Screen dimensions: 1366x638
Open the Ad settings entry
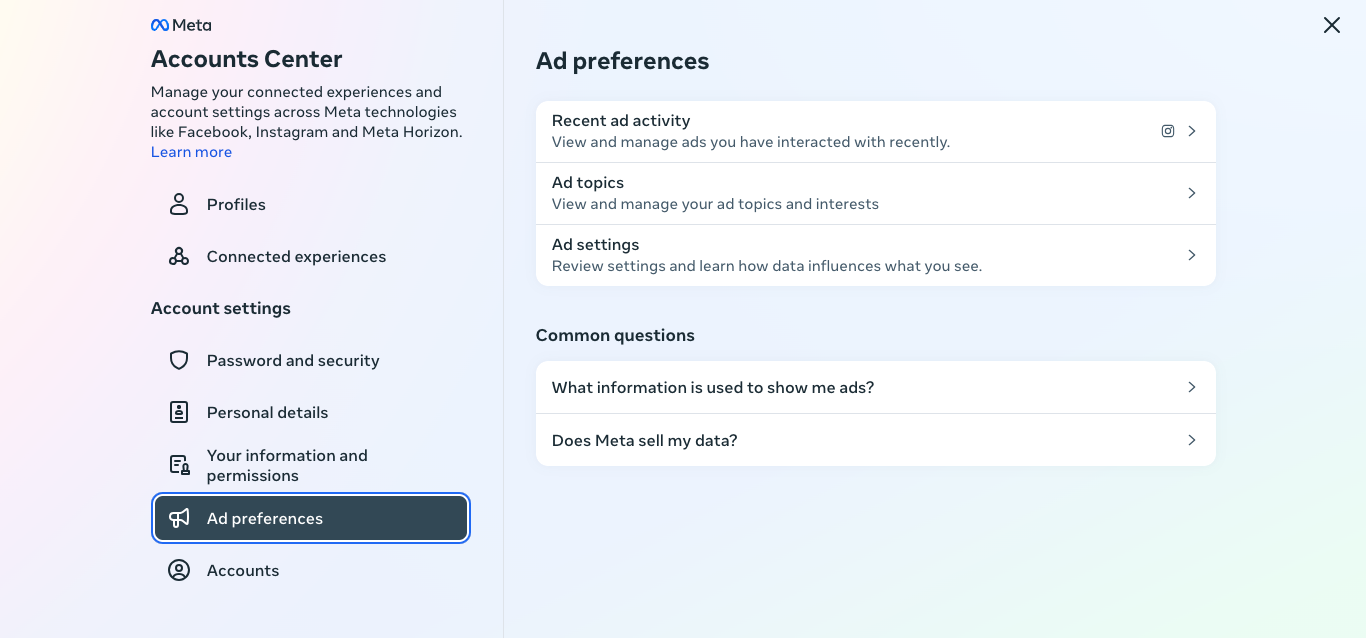tap(875, 254)
